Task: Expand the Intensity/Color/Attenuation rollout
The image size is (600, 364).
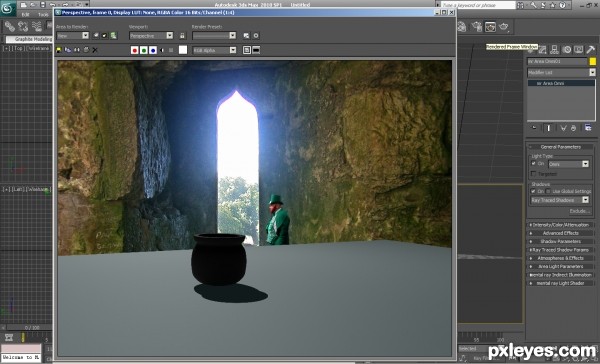Action: coord(561,225)
